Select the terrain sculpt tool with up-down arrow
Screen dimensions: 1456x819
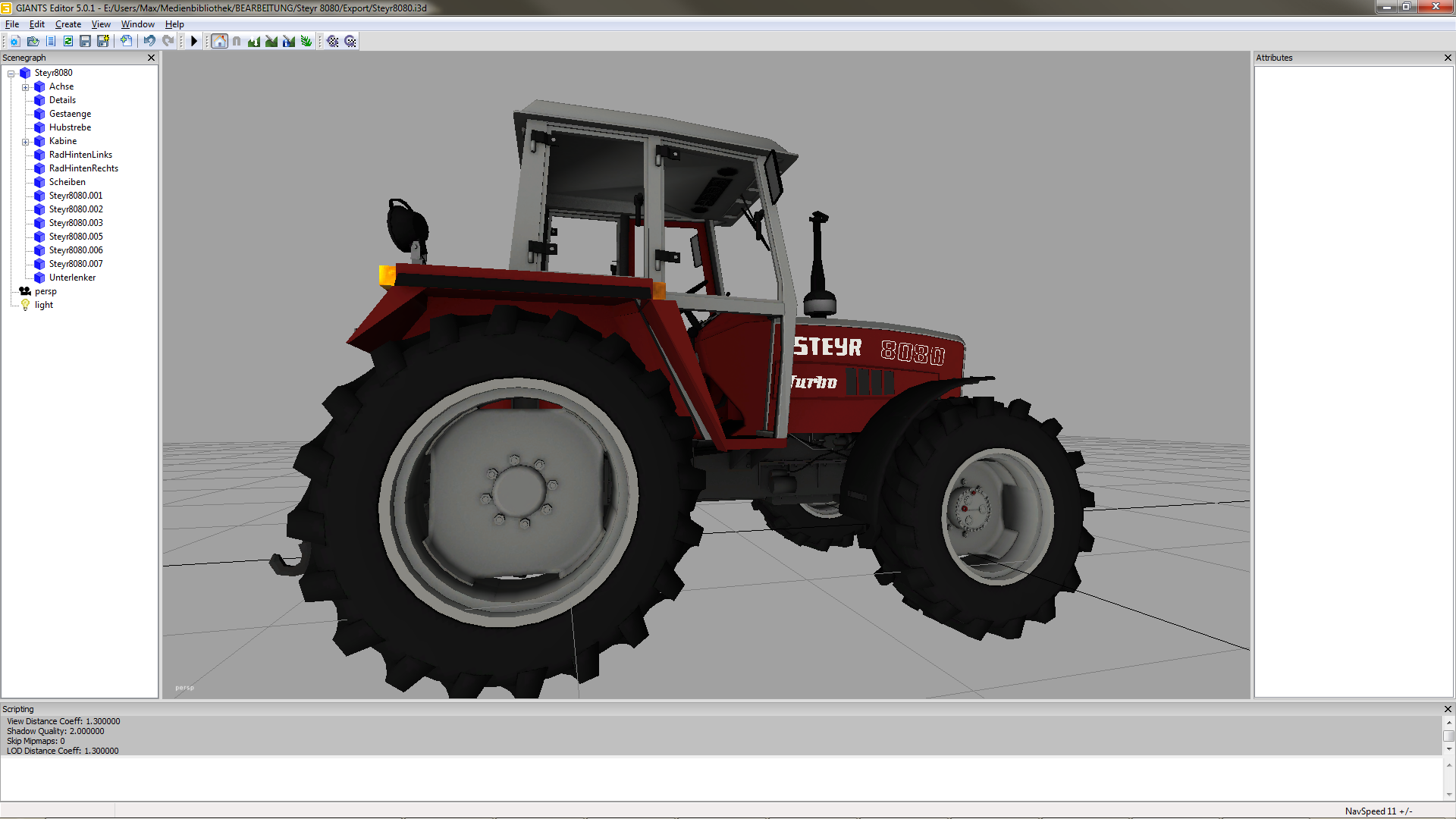(x=254, y=41)
